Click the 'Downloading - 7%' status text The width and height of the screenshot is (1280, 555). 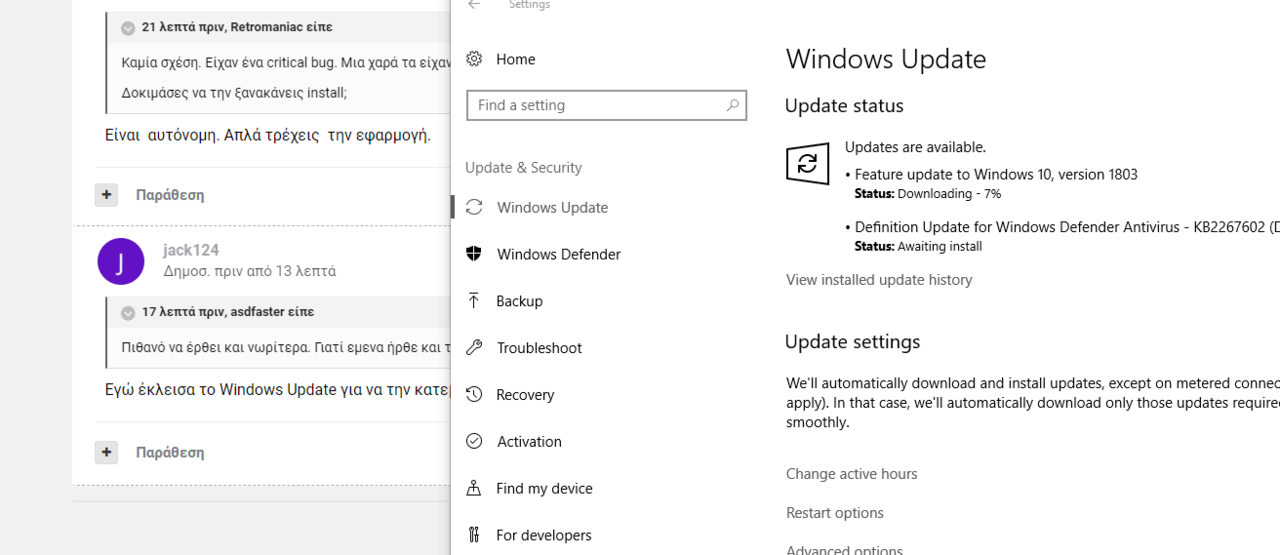coord(949,194)
